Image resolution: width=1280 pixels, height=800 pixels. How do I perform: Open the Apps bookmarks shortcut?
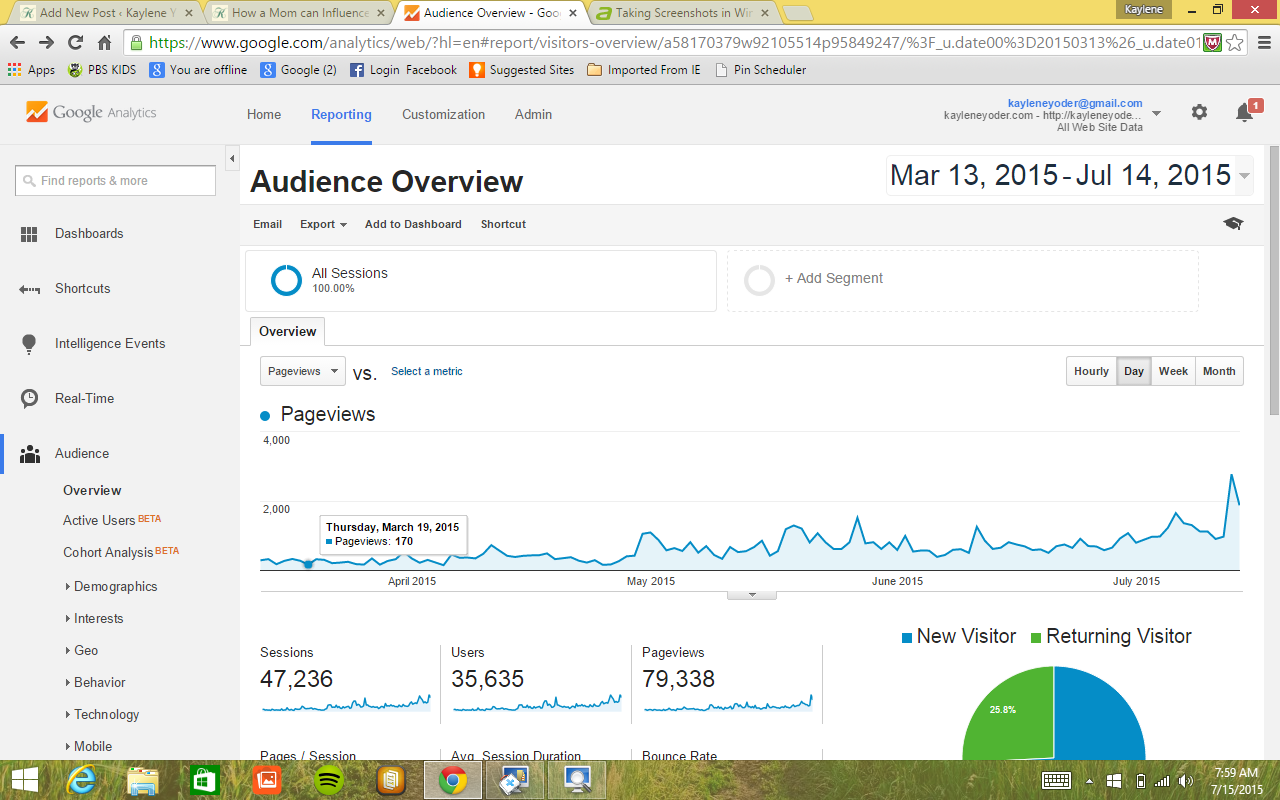pos(31,70)
